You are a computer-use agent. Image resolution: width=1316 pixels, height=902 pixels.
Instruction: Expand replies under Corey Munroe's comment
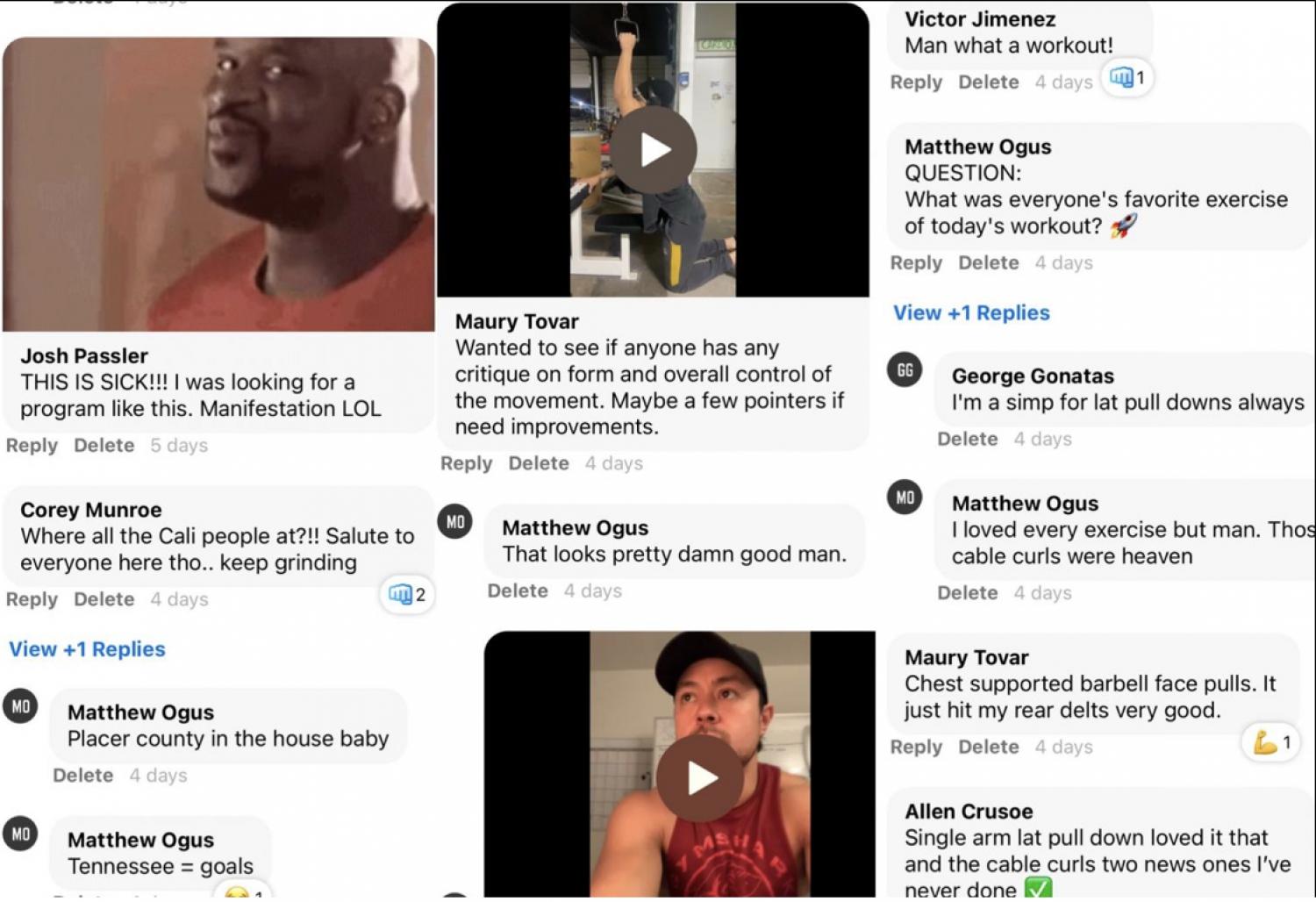87,649
